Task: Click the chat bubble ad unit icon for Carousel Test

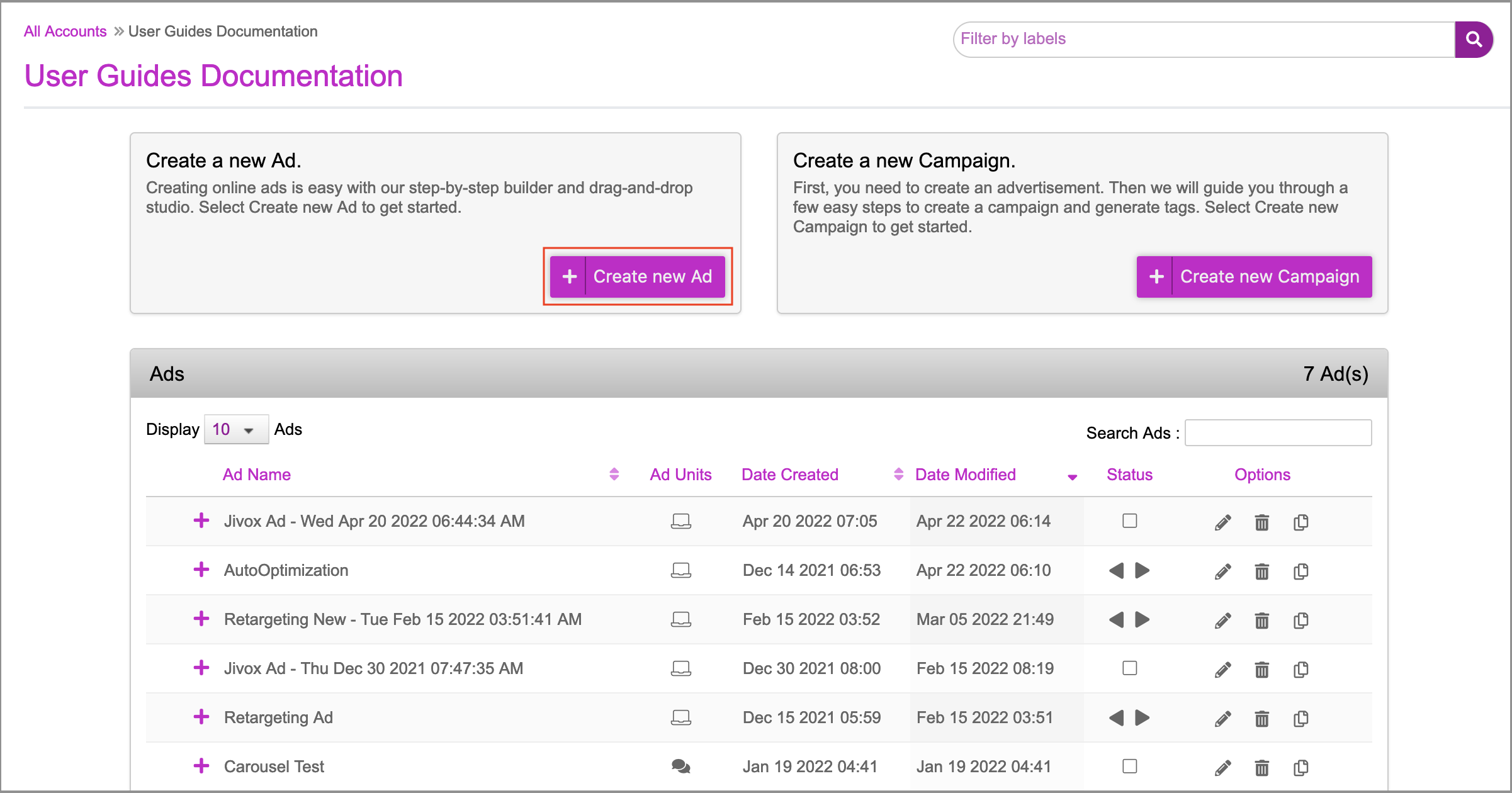Action: click(x=680, y=767)
